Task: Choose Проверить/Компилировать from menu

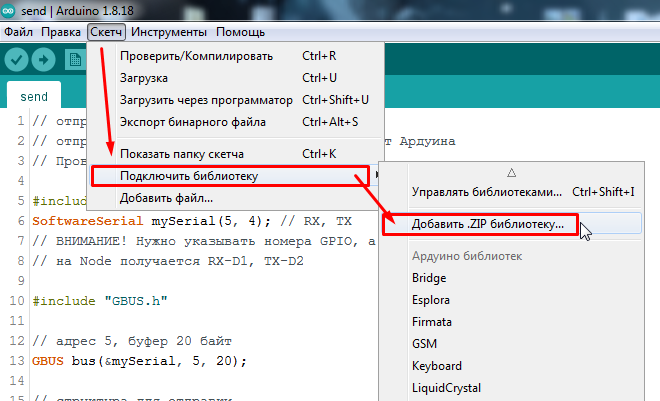Action: pos(236,56)
